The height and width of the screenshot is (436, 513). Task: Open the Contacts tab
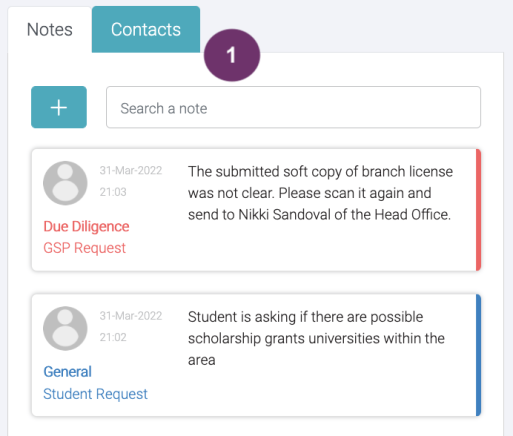[146, 29]
